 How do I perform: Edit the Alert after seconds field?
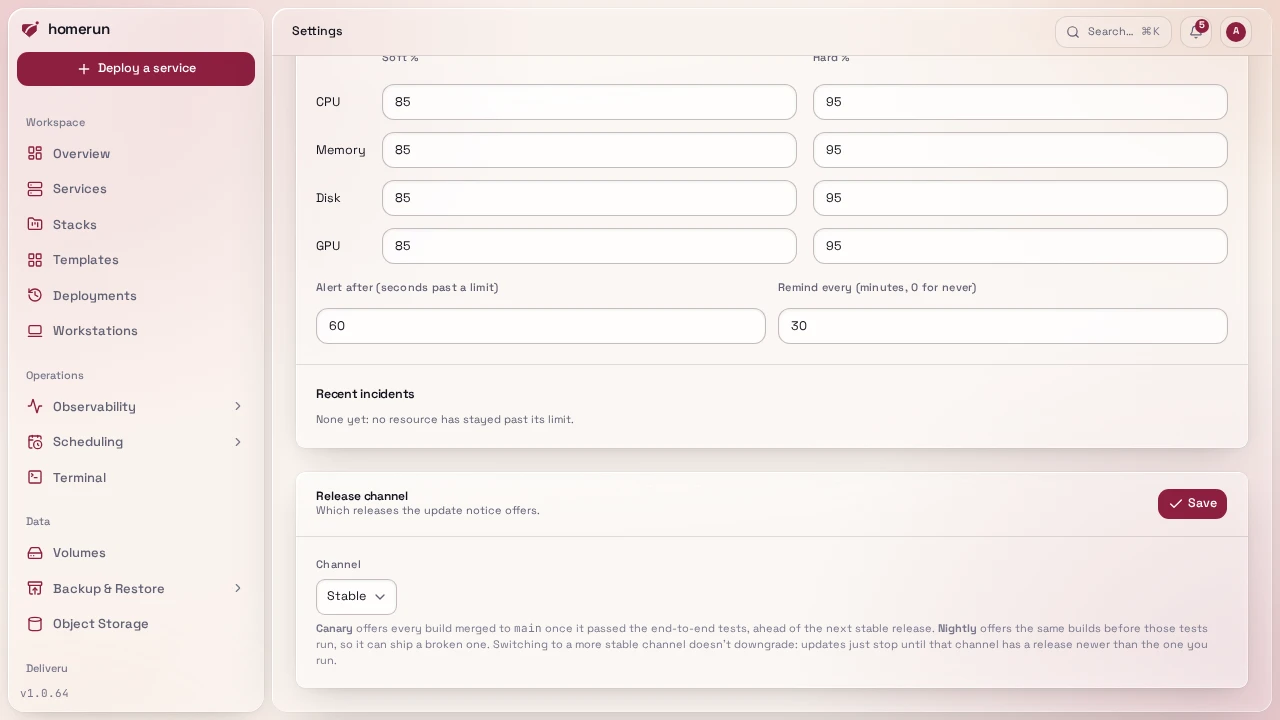coord(541,326)
